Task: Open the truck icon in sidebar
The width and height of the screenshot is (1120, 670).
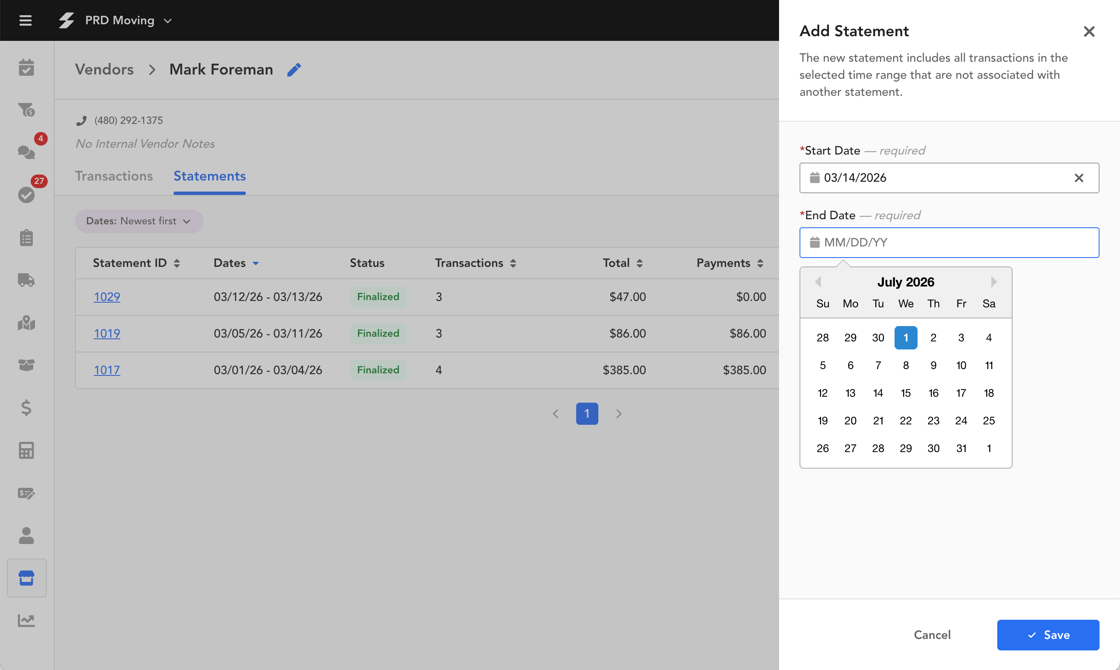Action: pos(26,280)
